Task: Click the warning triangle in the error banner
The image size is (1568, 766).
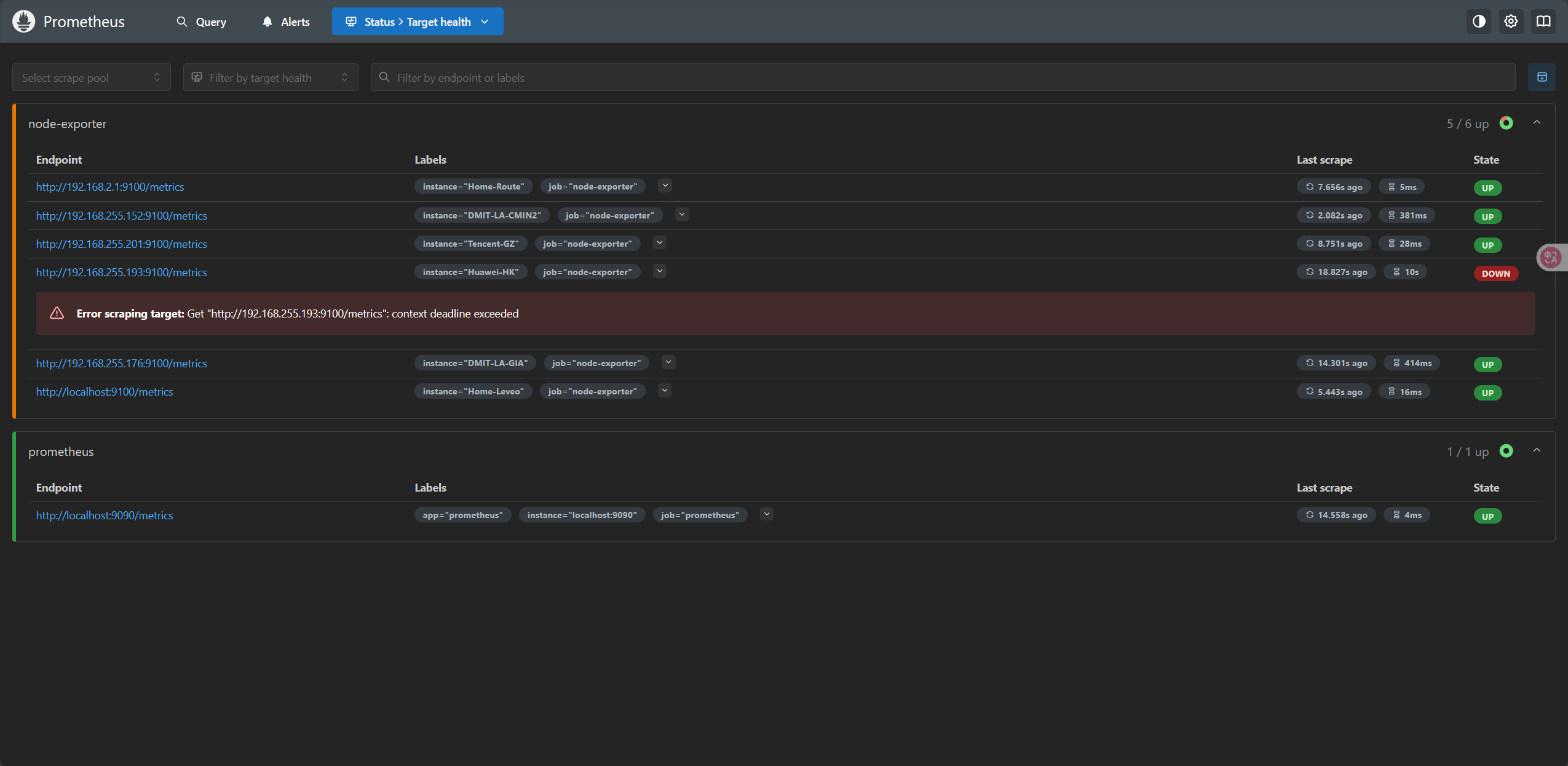Action: point(57,313)
